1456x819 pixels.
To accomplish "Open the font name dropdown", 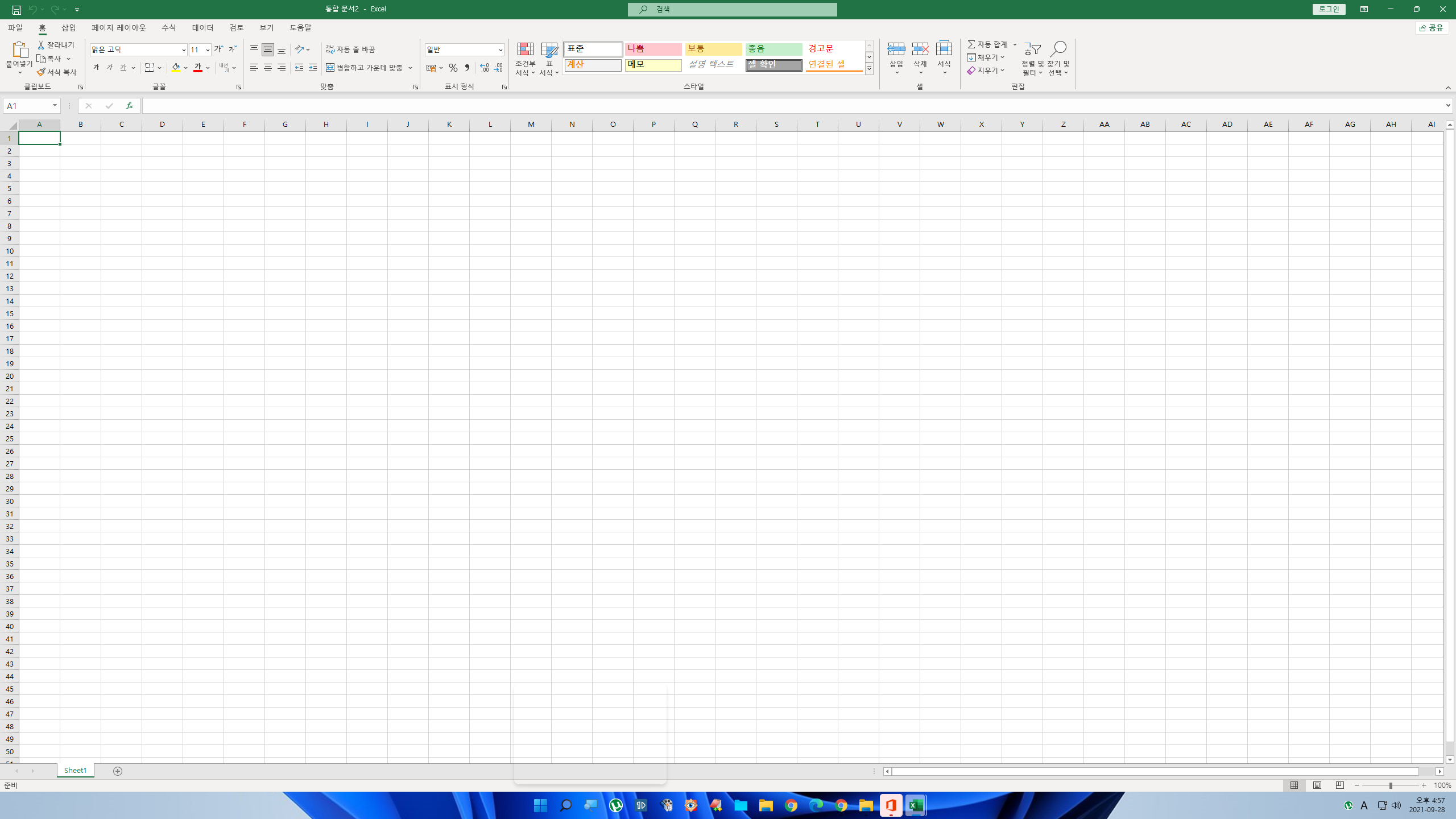I will (x=183, y=49).
